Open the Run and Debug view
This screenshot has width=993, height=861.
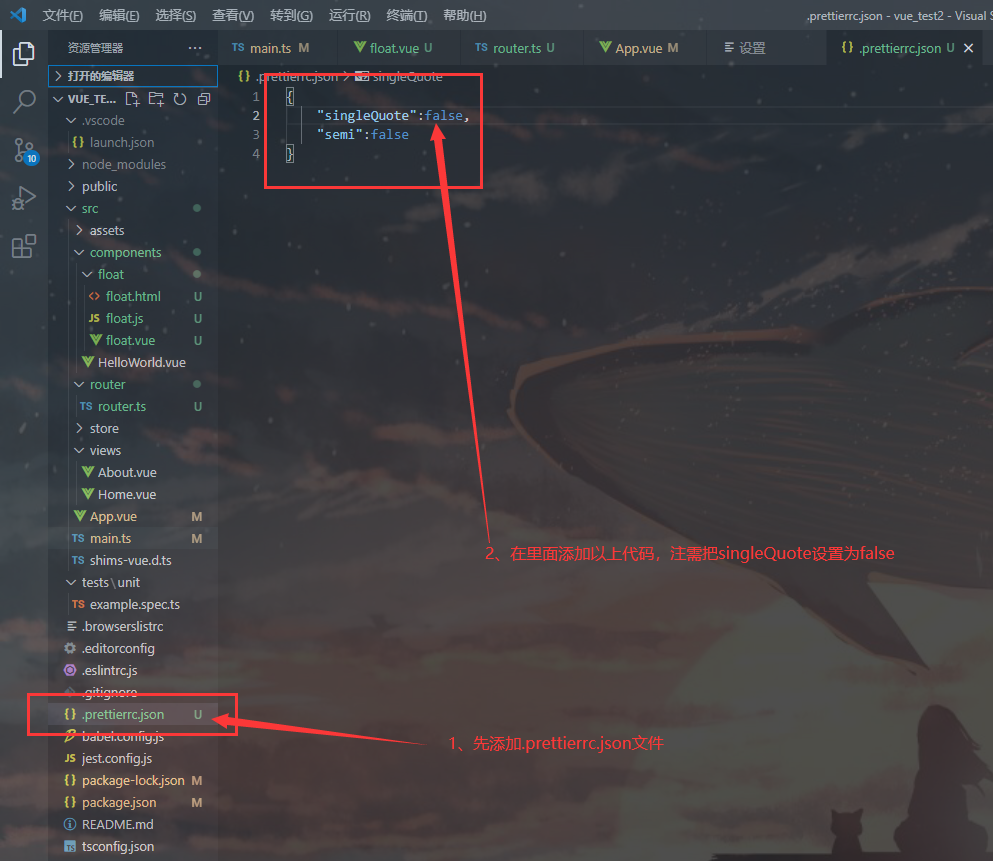[25, 198]
